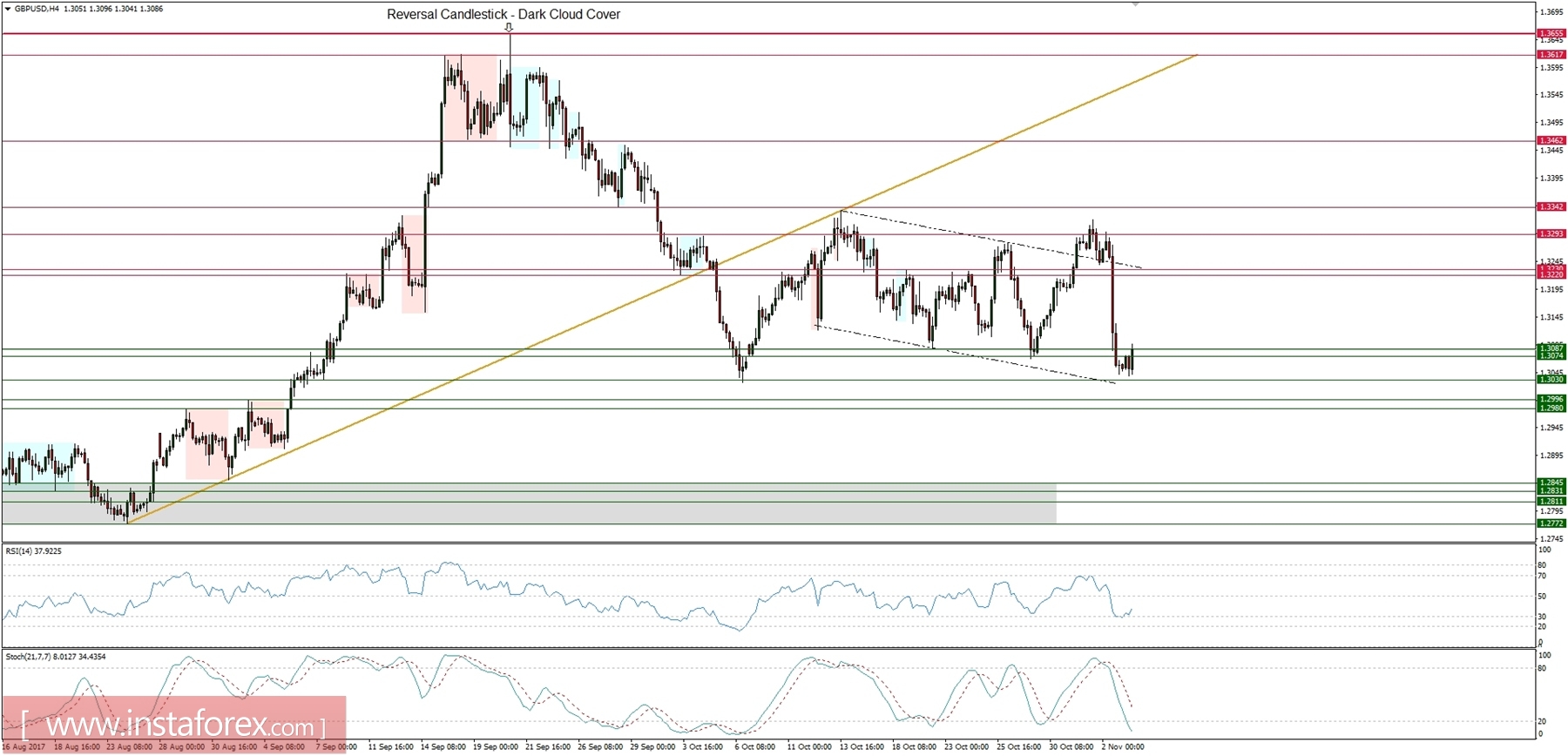
Task: Click the red 1.3655 price level tag
Action: coord(1551,33)
